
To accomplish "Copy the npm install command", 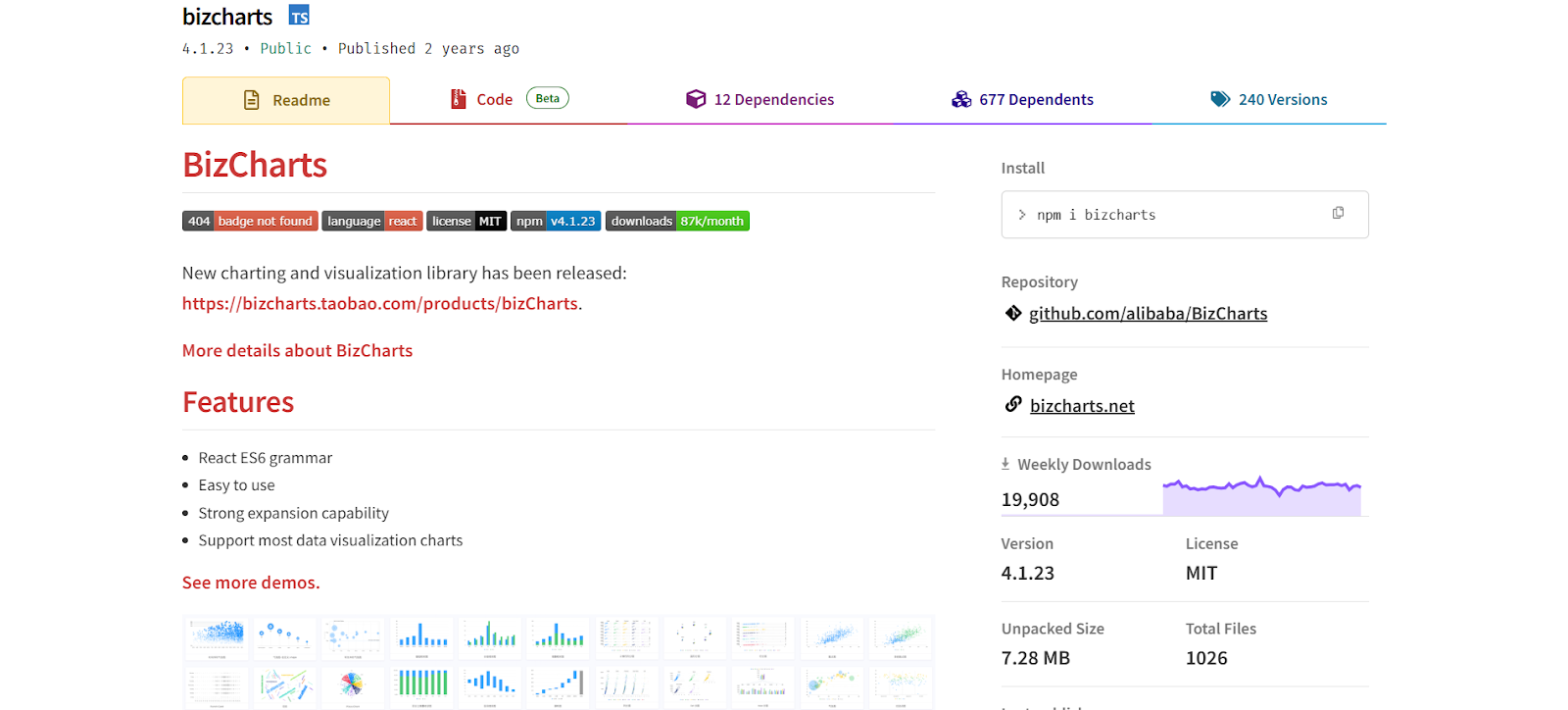I will 1338,214.
